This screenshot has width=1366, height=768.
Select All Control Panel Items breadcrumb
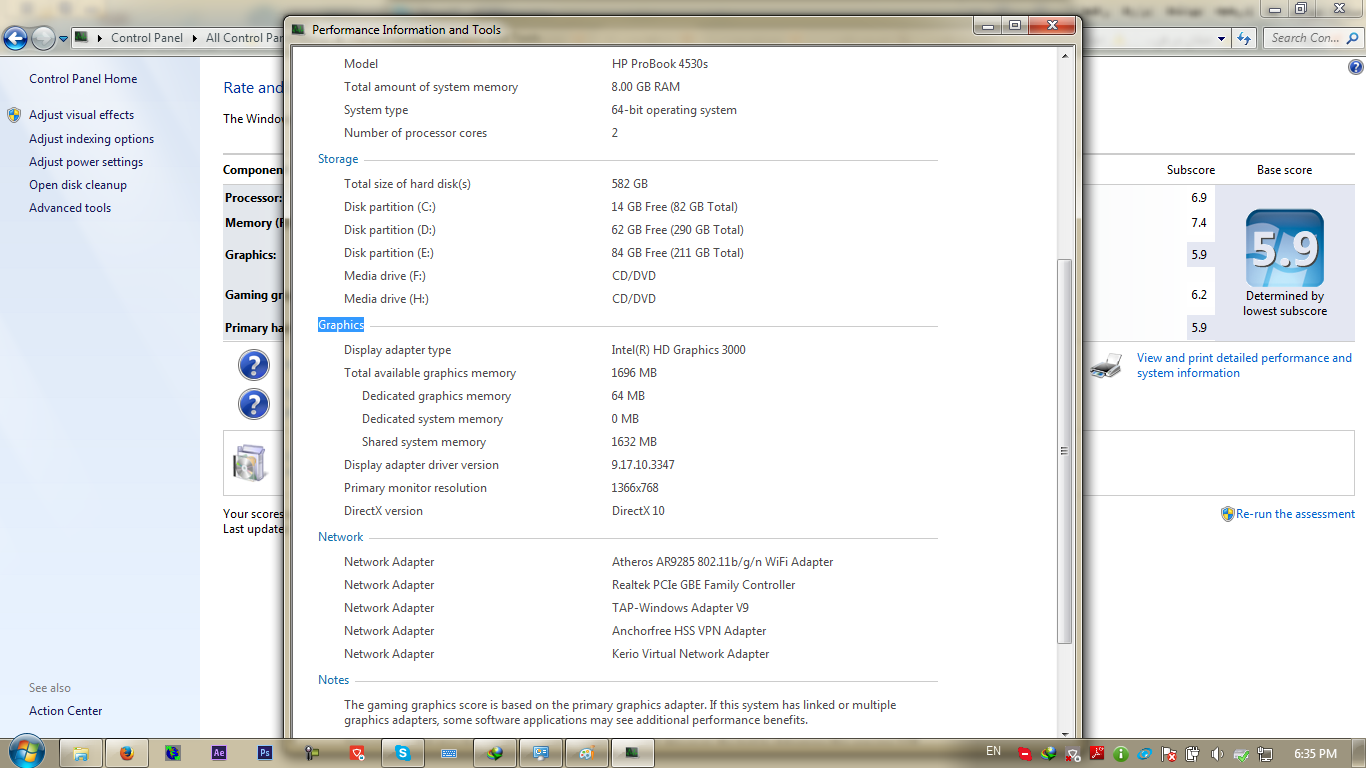(x=245, y=38)
